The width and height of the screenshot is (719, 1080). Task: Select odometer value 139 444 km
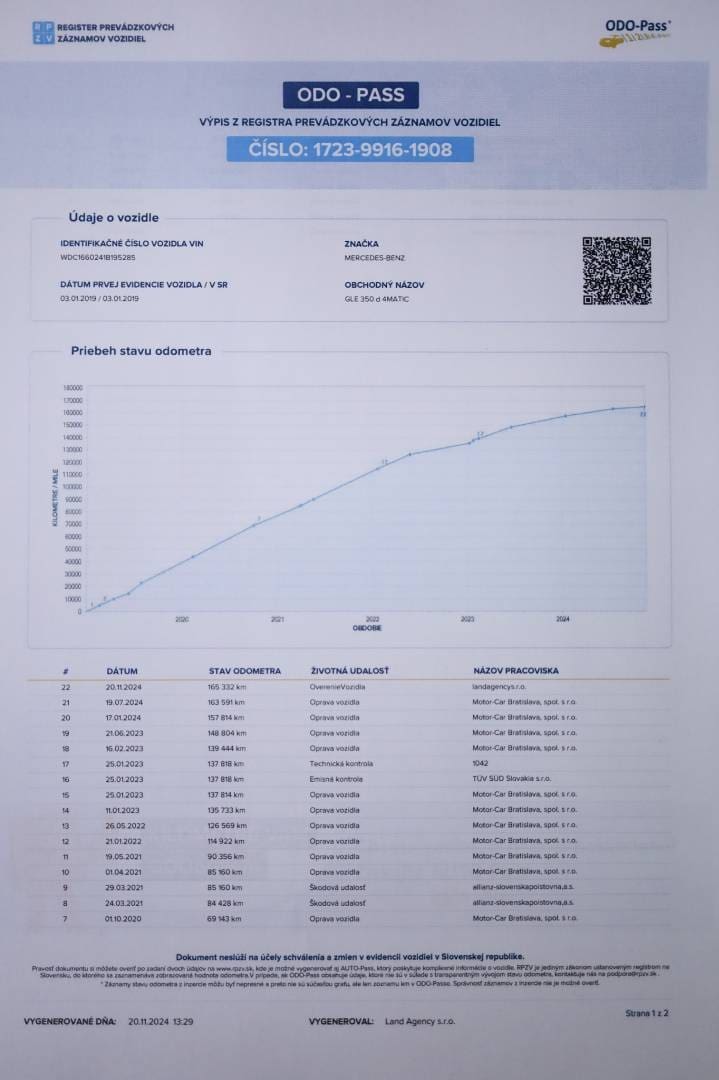pos(227,749)
